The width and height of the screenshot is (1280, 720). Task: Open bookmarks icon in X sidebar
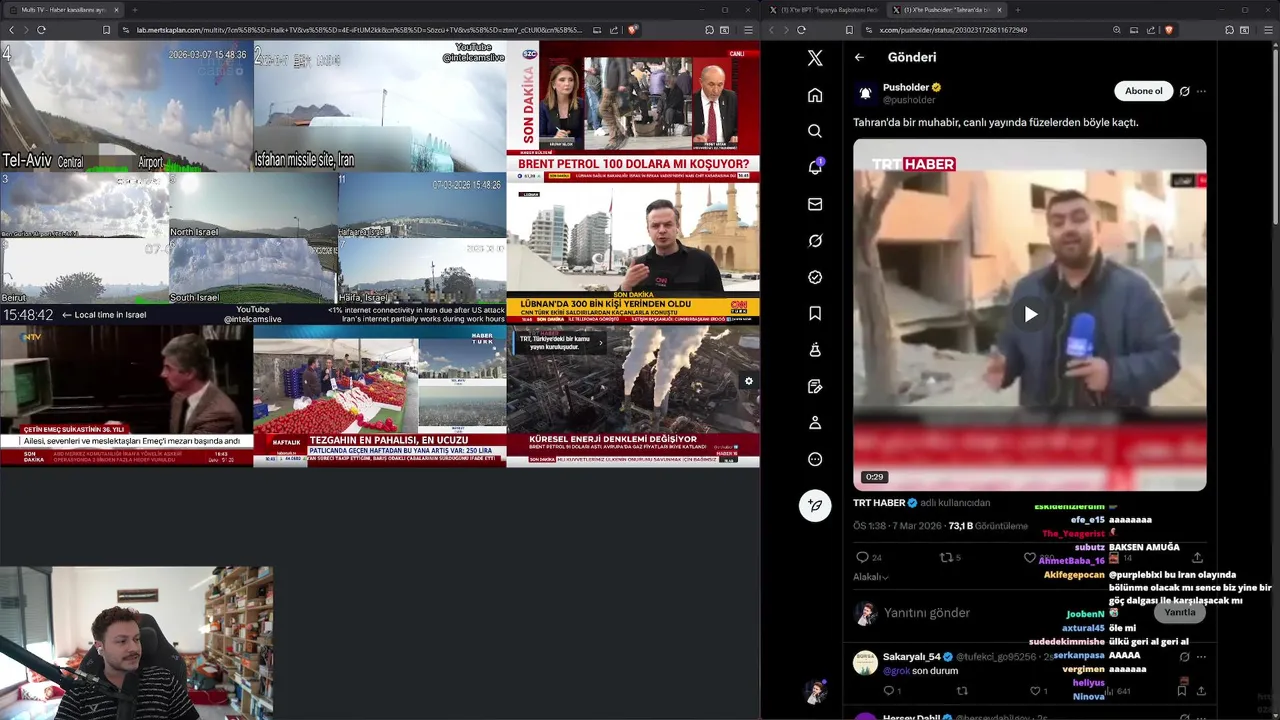(x=815, y=313)
